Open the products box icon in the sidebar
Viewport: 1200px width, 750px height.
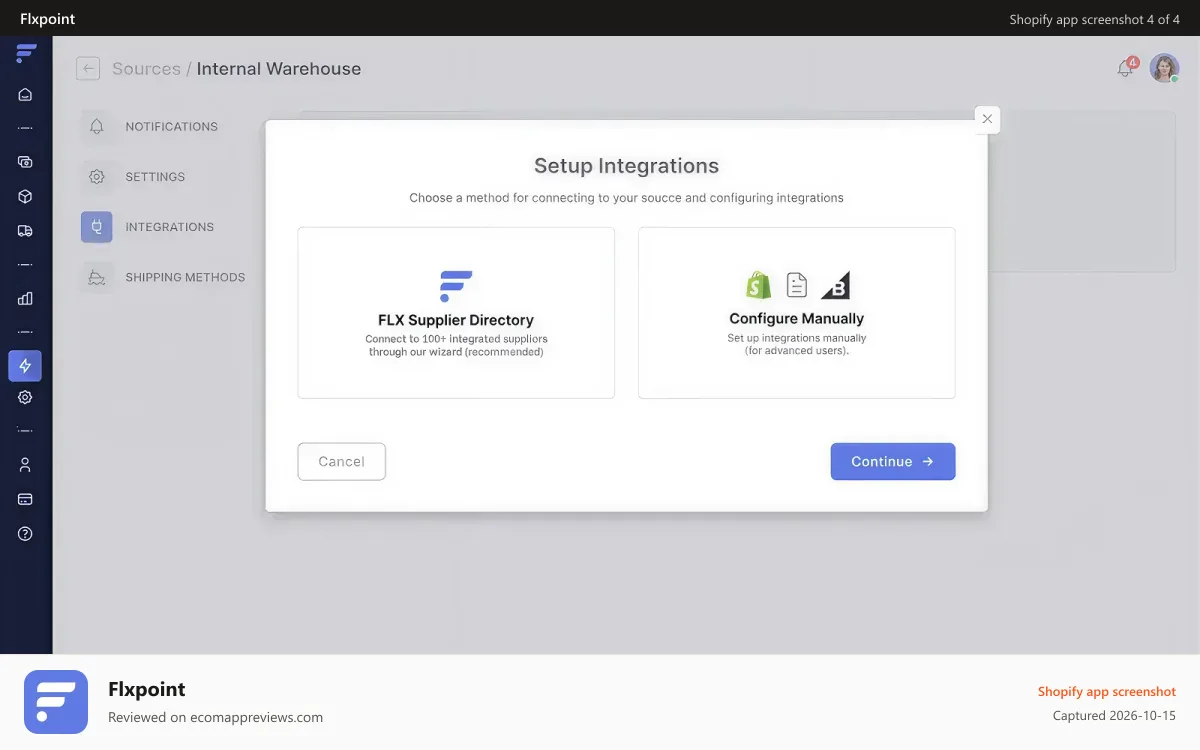coord(25,197)
